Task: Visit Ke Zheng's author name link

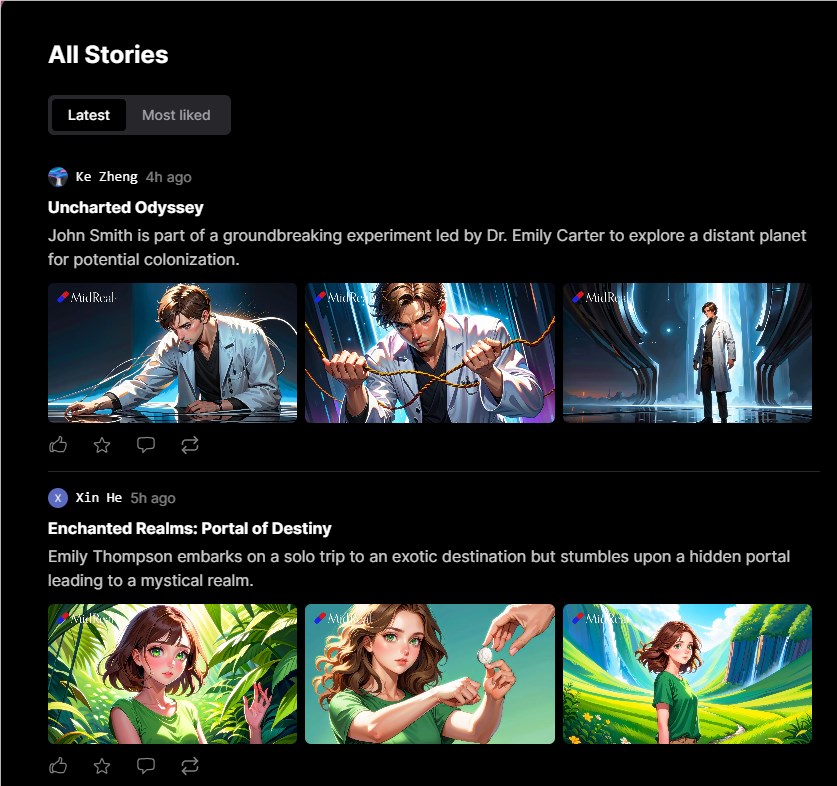Action: 106,177
